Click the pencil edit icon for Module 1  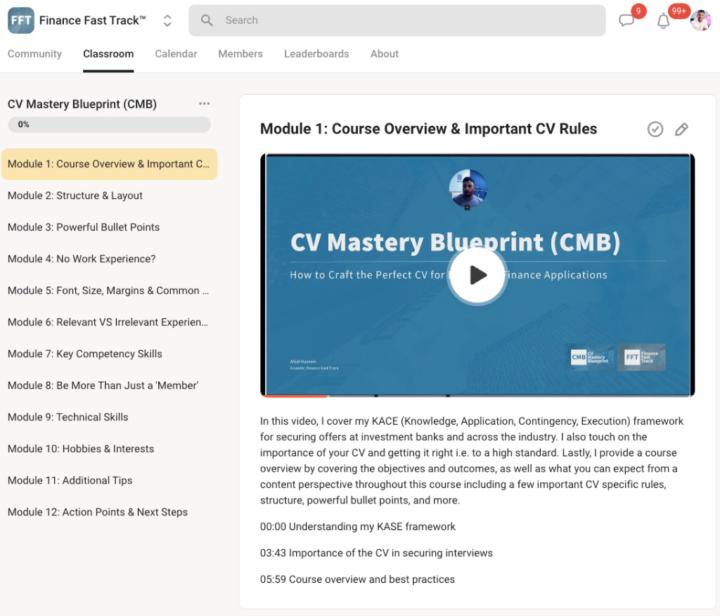[681, 129]
